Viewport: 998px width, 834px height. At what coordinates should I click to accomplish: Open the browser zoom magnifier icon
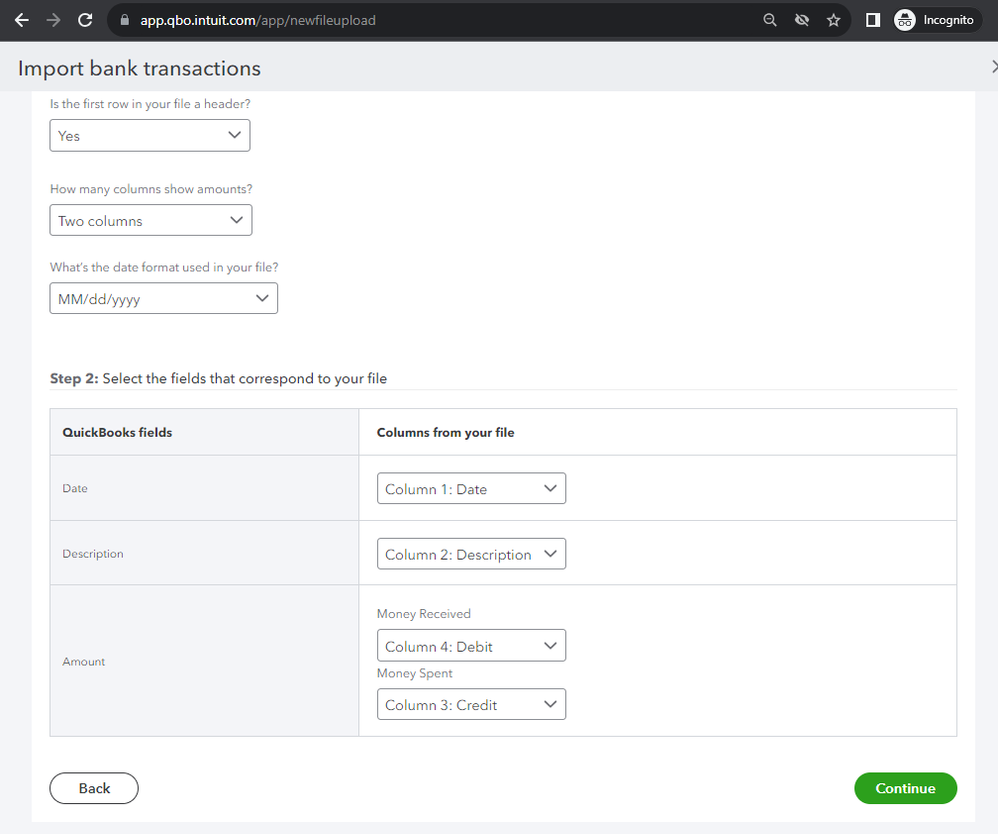[x=770, y=20]
